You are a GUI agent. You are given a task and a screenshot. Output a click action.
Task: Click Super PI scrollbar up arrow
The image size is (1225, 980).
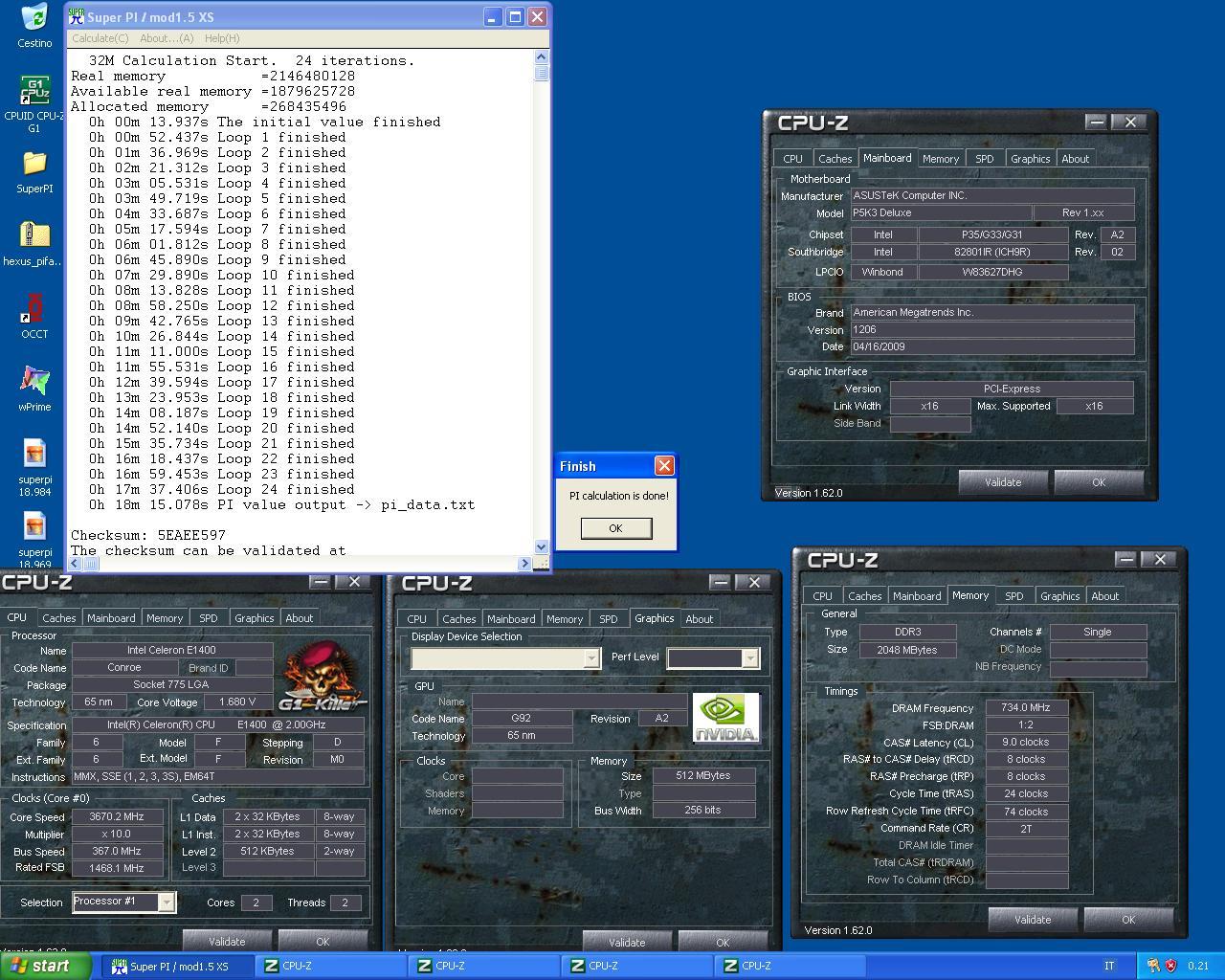[542, 57]
